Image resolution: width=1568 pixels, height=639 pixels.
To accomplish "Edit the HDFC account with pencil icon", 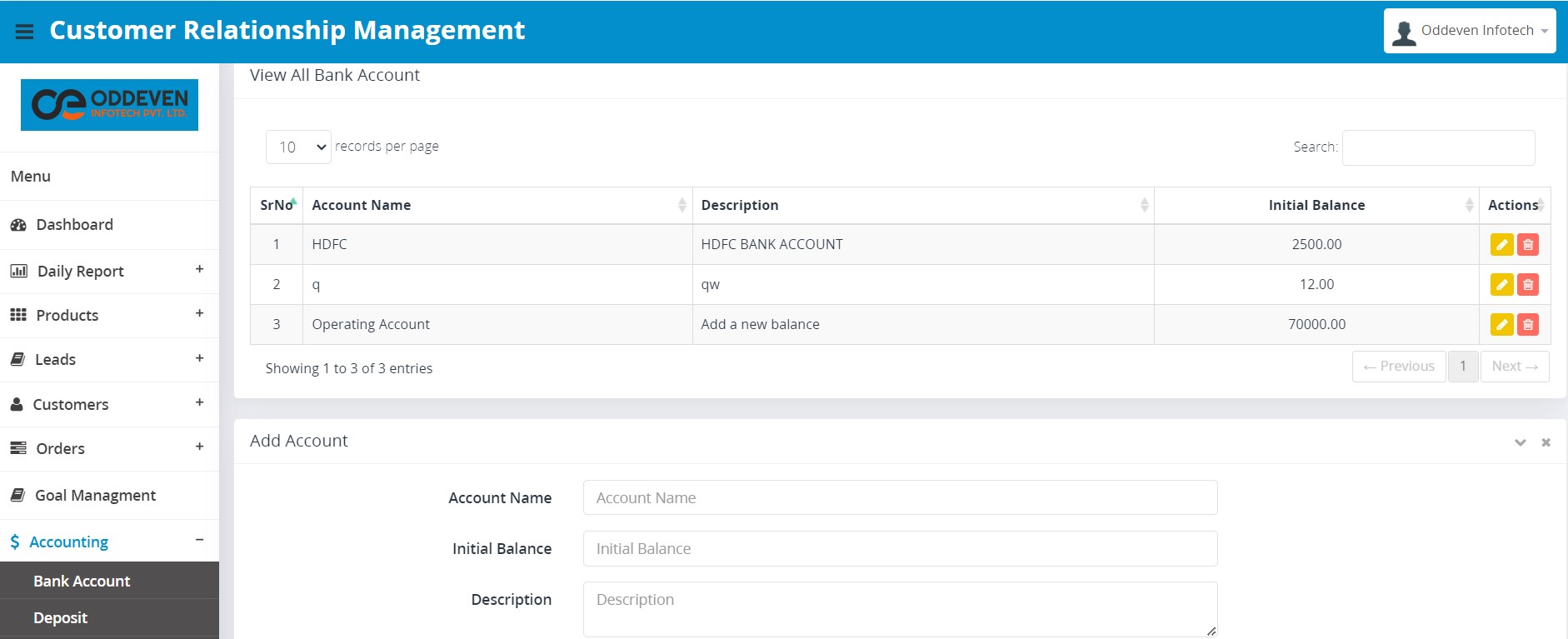I will [x=1501, y=245].
